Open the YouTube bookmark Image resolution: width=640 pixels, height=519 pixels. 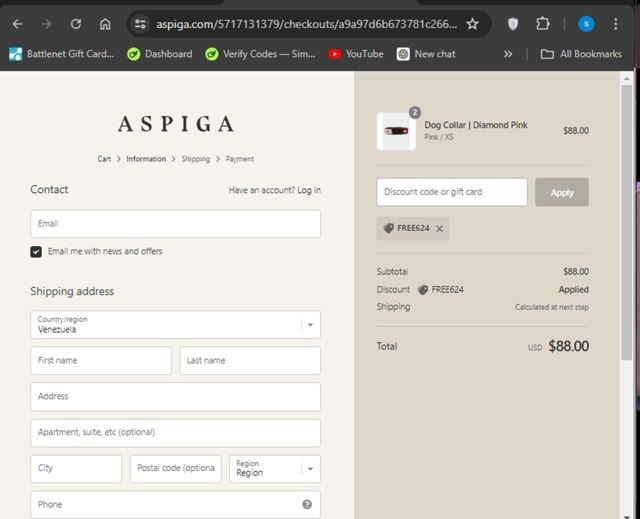[356, 54]
